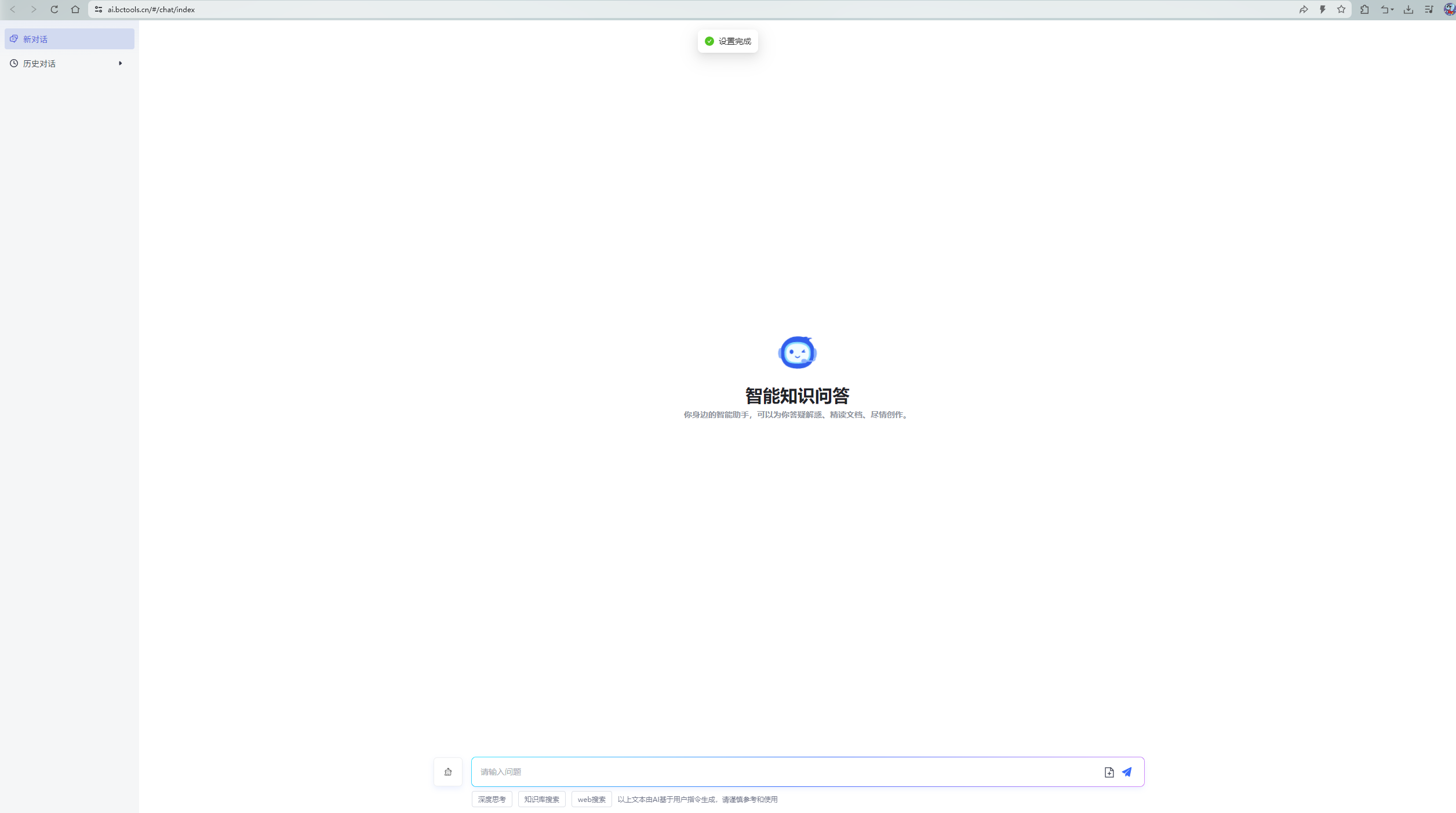Toggle the 深度思考 deep thinking option
Screen dimensions: 1456x813
(x=492, y=799)
